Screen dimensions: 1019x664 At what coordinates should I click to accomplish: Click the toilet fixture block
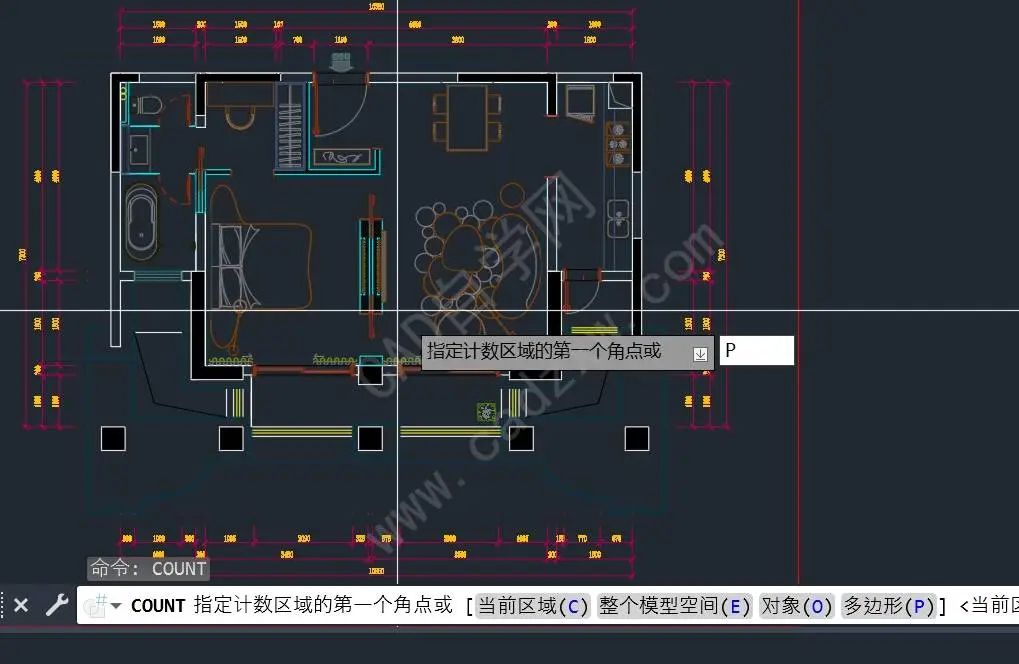pyautogui.click(x=148, y=105)
